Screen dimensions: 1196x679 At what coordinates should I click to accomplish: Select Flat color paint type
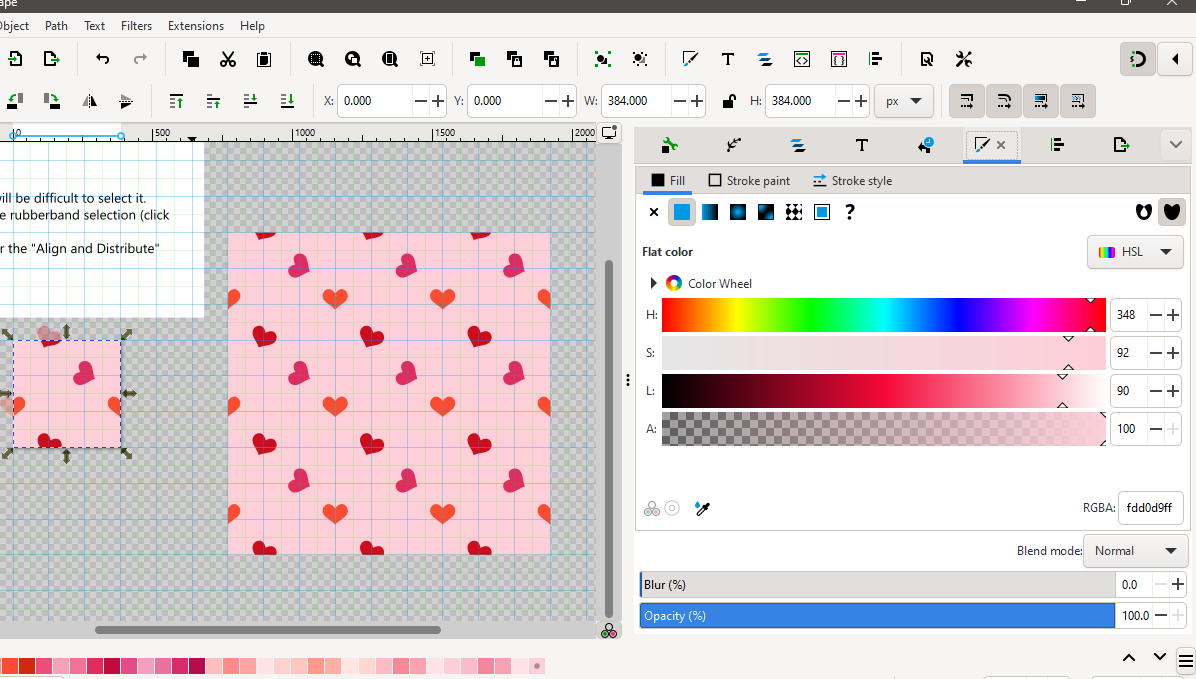[x=682, y=212]
